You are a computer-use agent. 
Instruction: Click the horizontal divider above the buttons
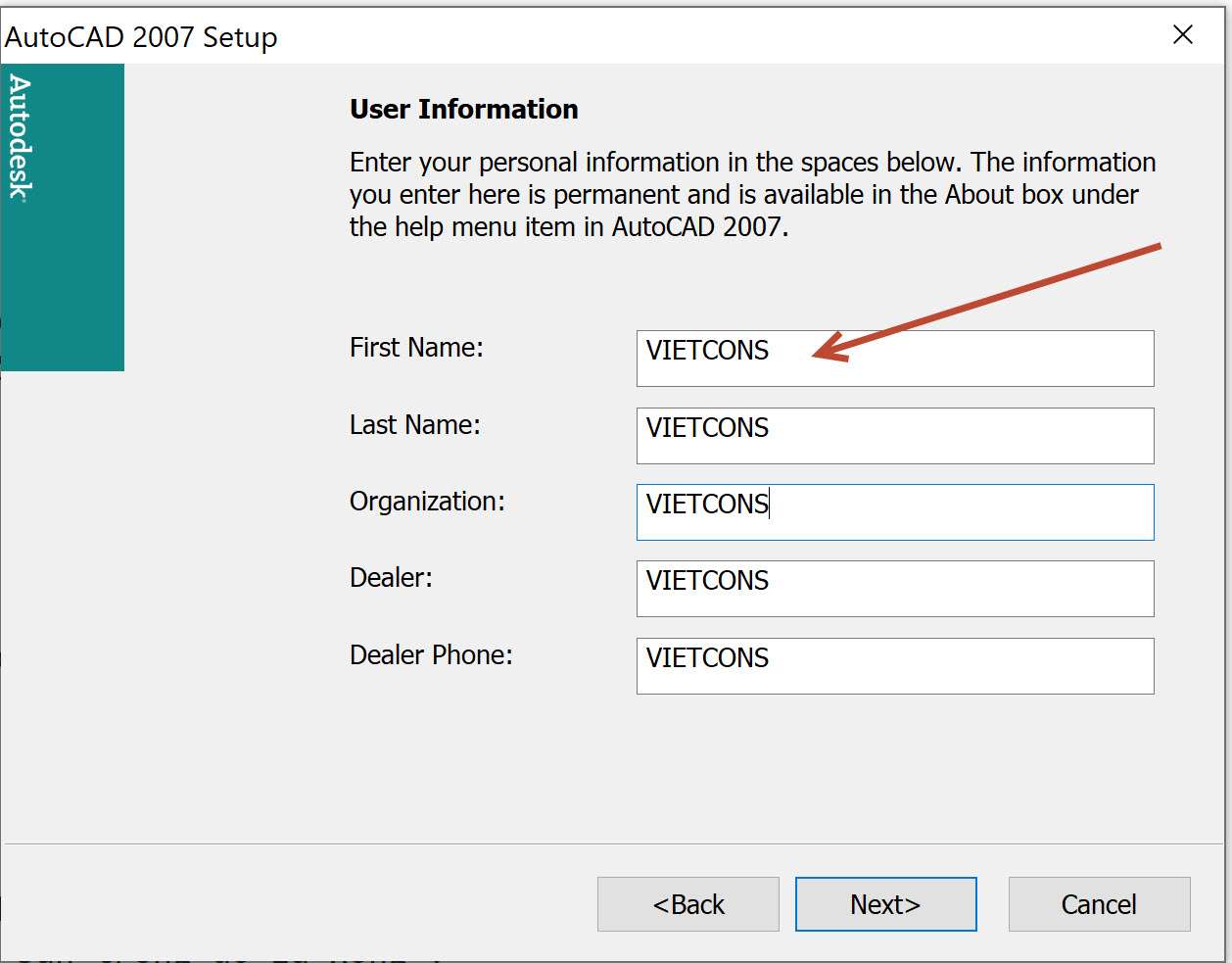click(615, 843)
